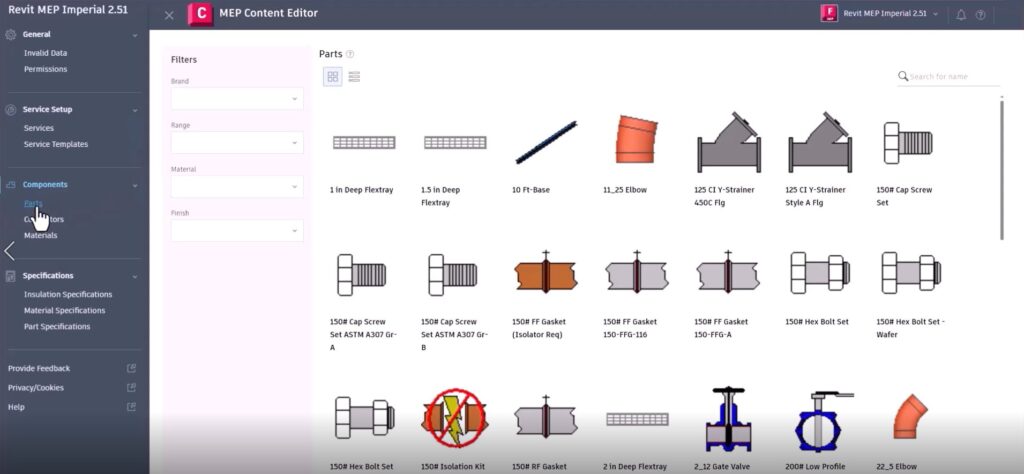Select the 2_12 Gate Valve thumbnail

pos(728,419)
